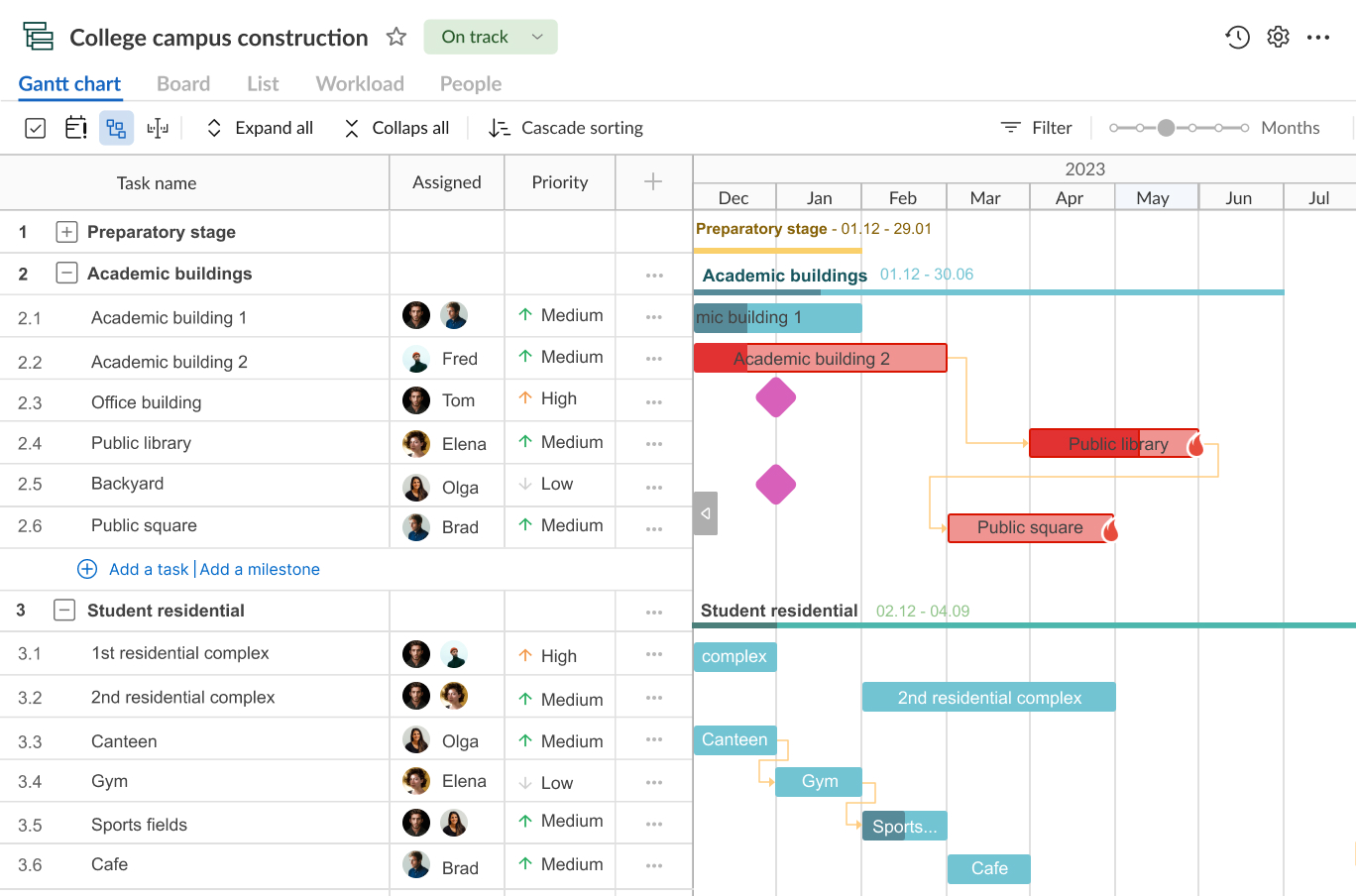The width and height of the screenshot is (1356, 896).
Task: Click the Add a milestone link
Action: [x=260, y=569]
